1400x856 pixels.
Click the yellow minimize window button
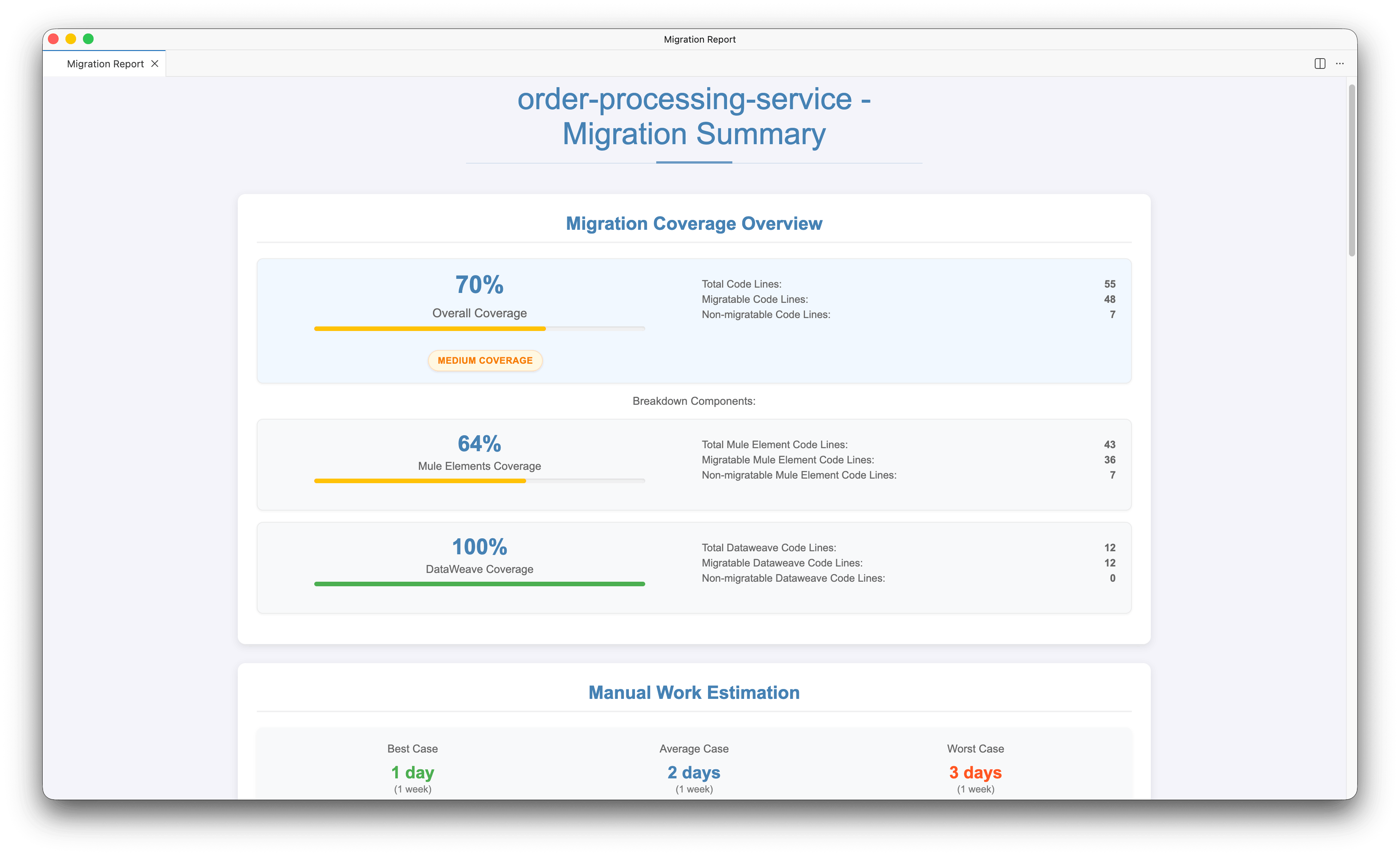pyautogui.click(x=71, y=39)
